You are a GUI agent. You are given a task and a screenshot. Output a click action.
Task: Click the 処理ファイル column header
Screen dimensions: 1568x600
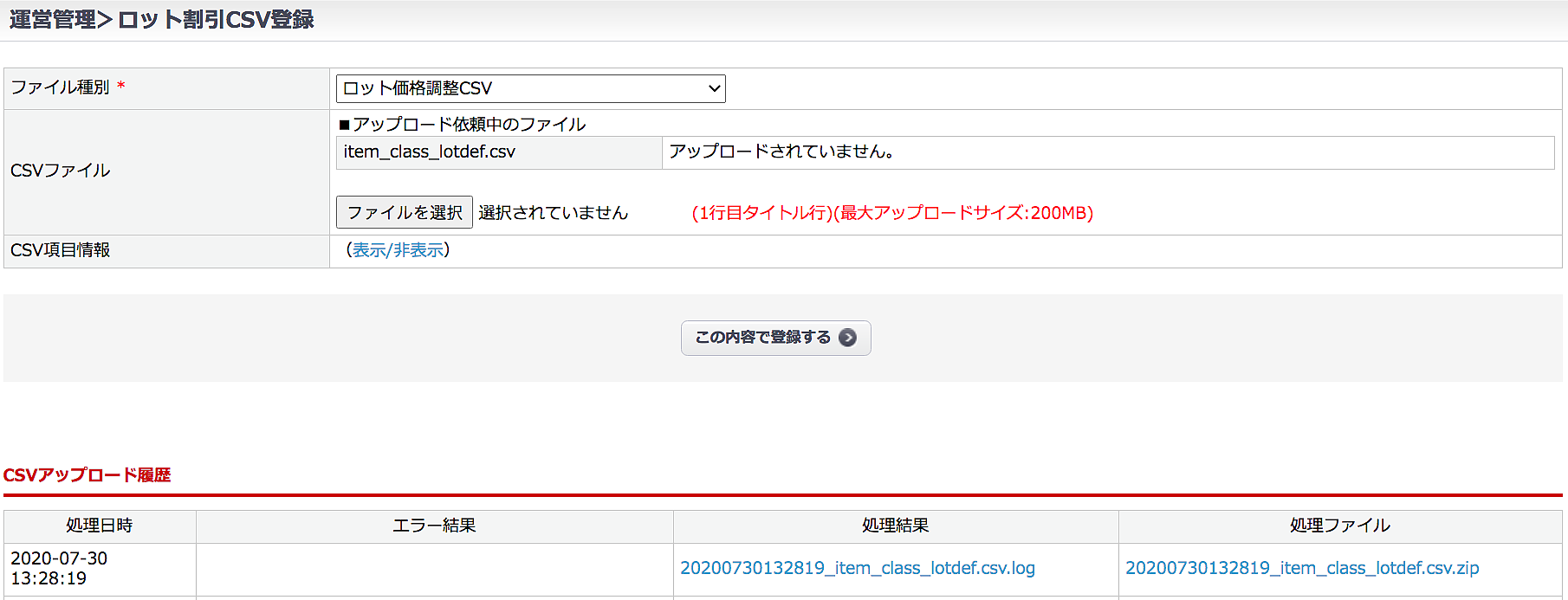(x=1339, y=526)
